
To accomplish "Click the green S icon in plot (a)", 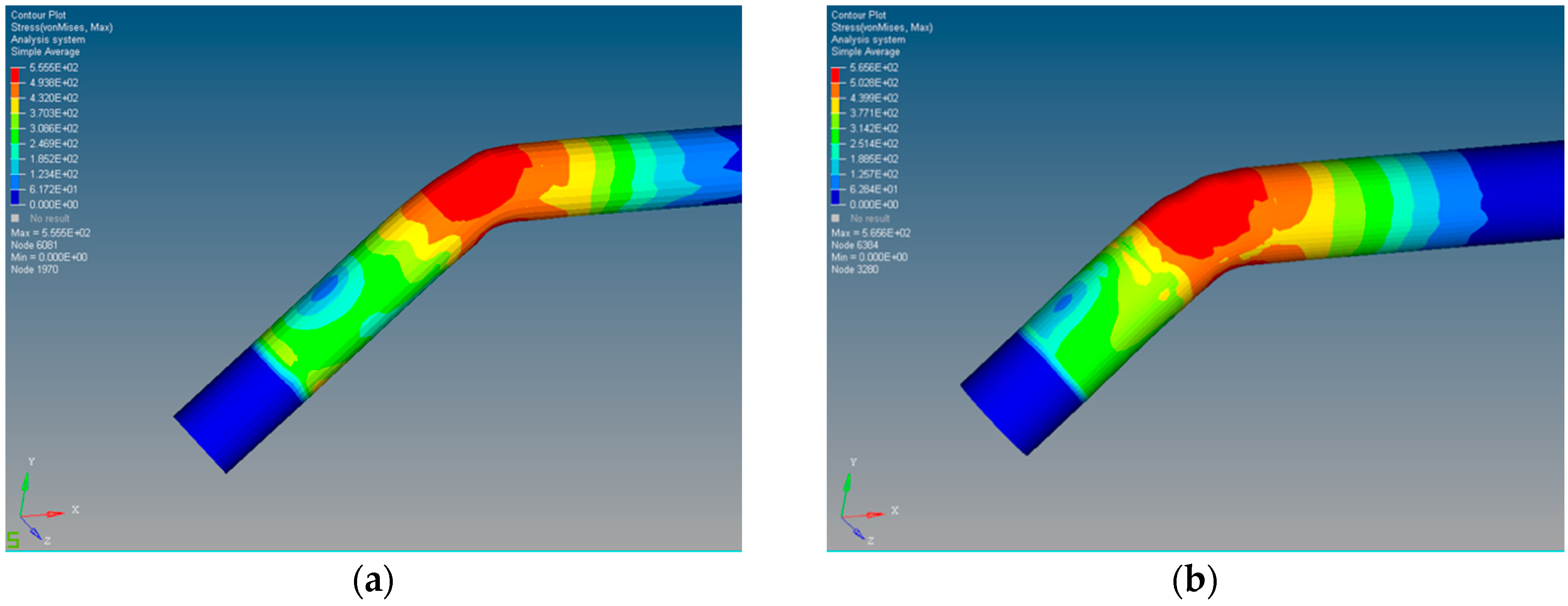I will 13,540.
